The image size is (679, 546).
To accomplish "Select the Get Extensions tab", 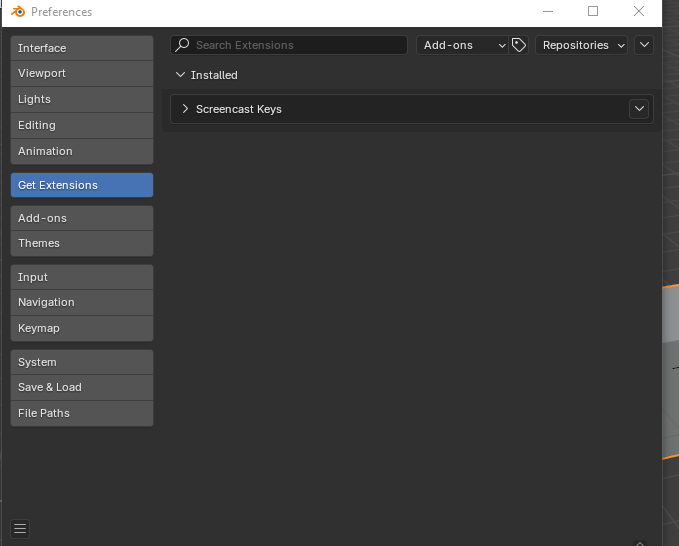I will point(82,185).
